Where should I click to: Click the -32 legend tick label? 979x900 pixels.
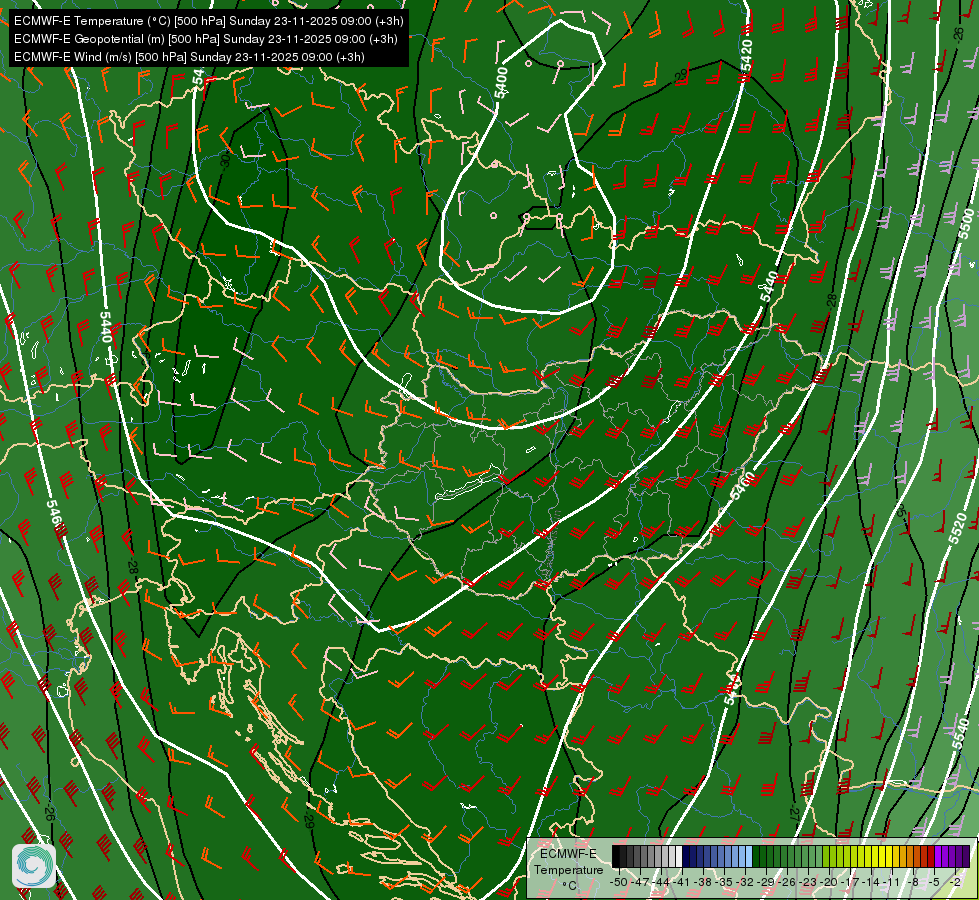[x=744, y=882]
